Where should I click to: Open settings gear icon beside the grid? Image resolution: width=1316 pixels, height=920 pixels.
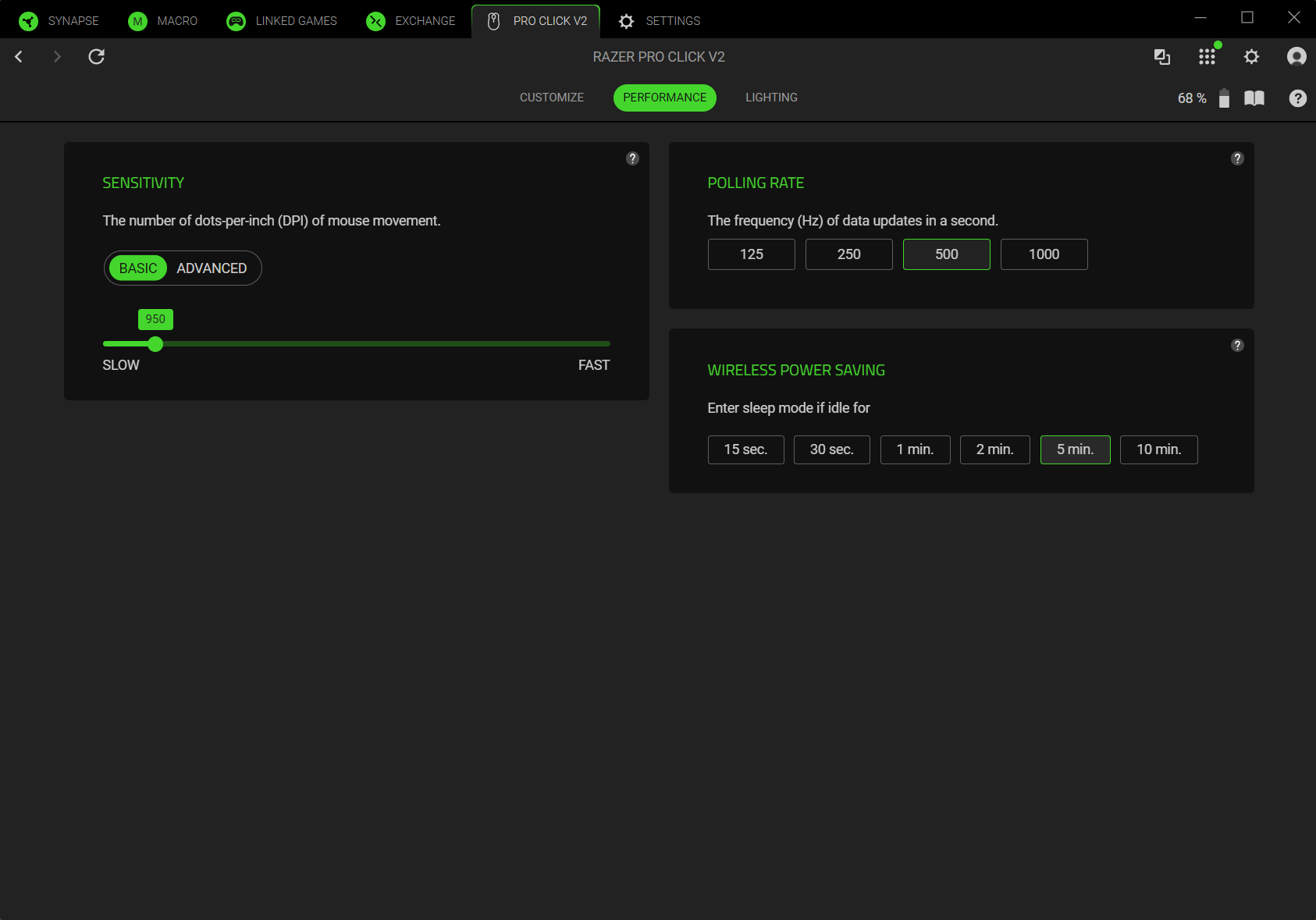1251,56
